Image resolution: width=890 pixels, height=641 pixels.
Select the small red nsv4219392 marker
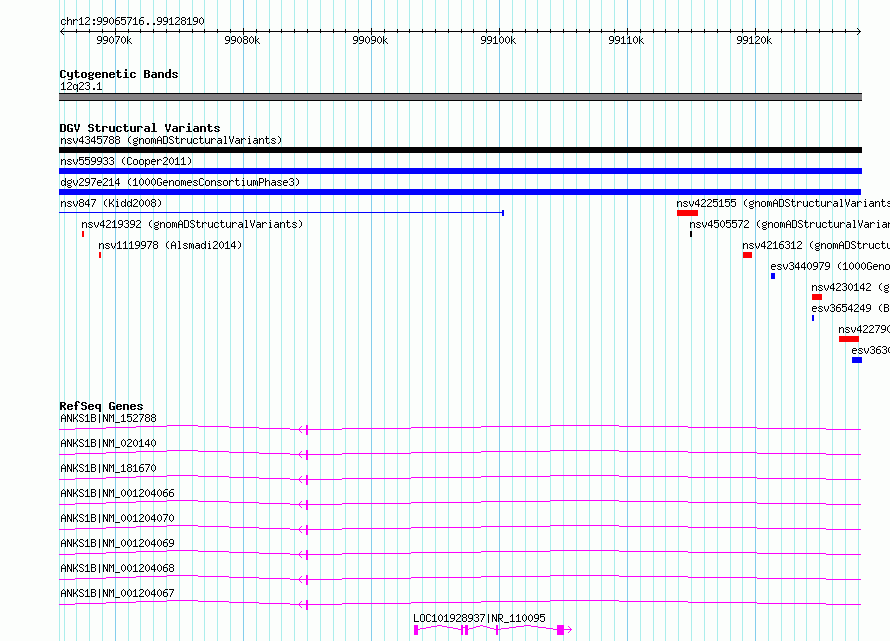83,234
